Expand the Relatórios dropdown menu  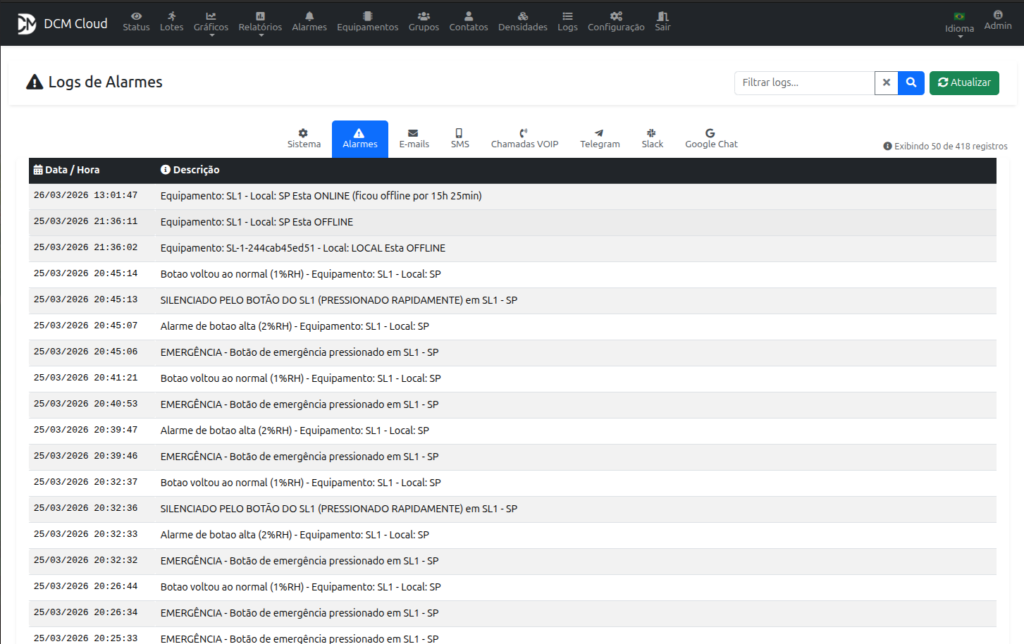pyautogui.click(x=260, y=23)
